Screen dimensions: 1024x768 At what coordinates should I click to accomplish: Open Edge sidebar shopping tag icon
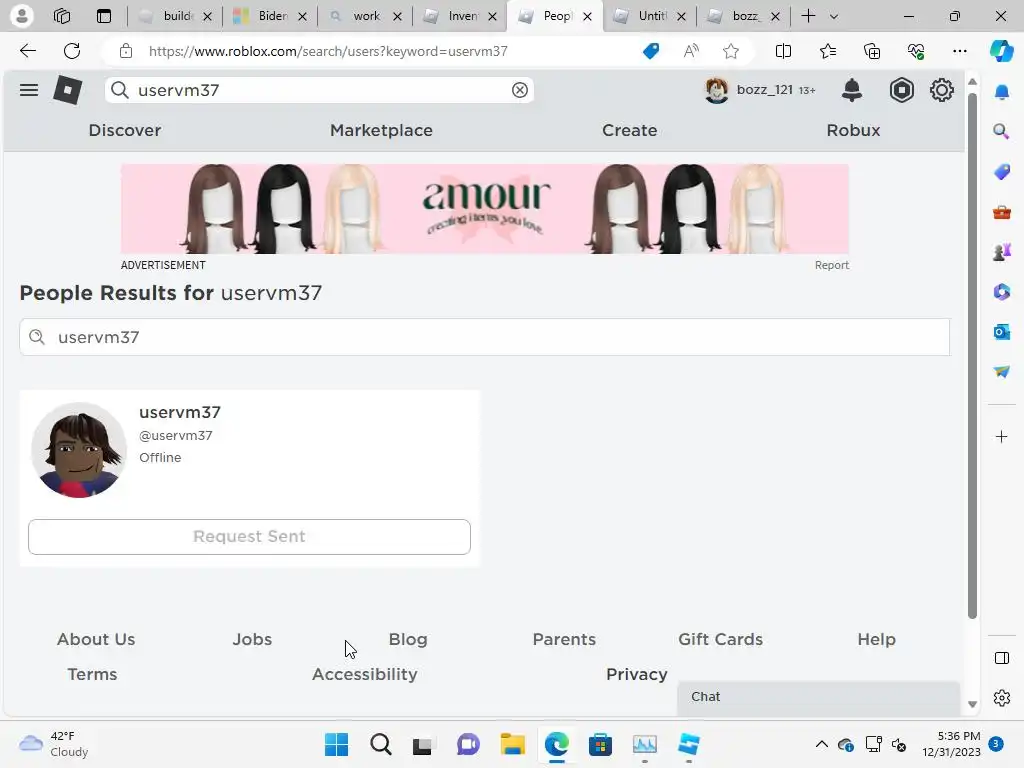pos(1002,172)
